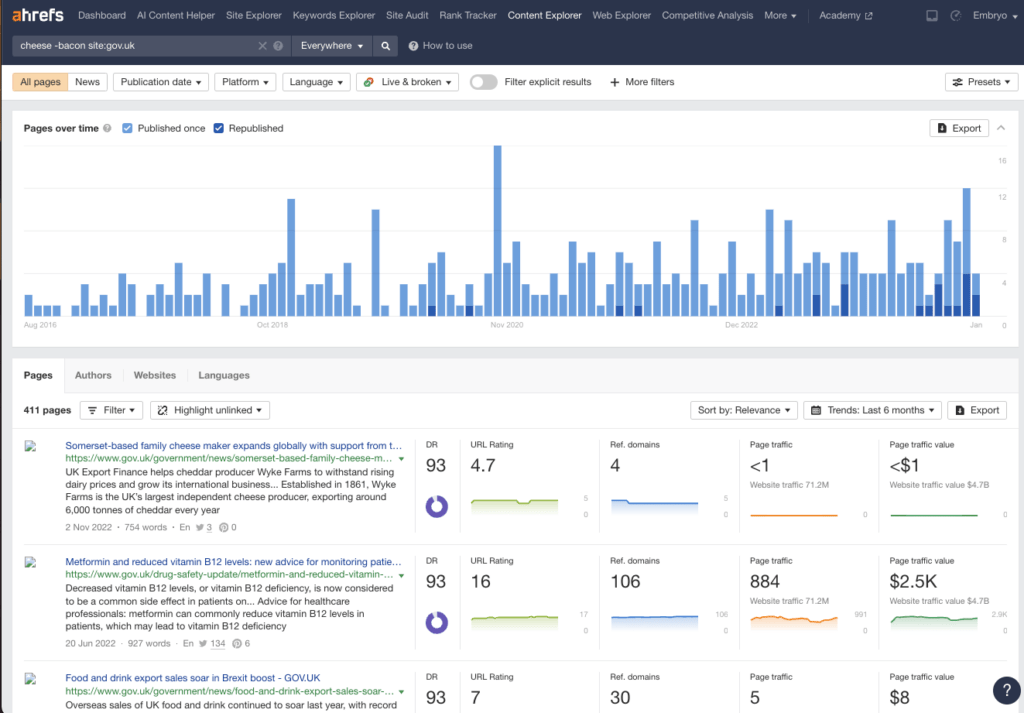Click into the search query field
This screenshot has width=1024, height=713.
coord(134,46)
